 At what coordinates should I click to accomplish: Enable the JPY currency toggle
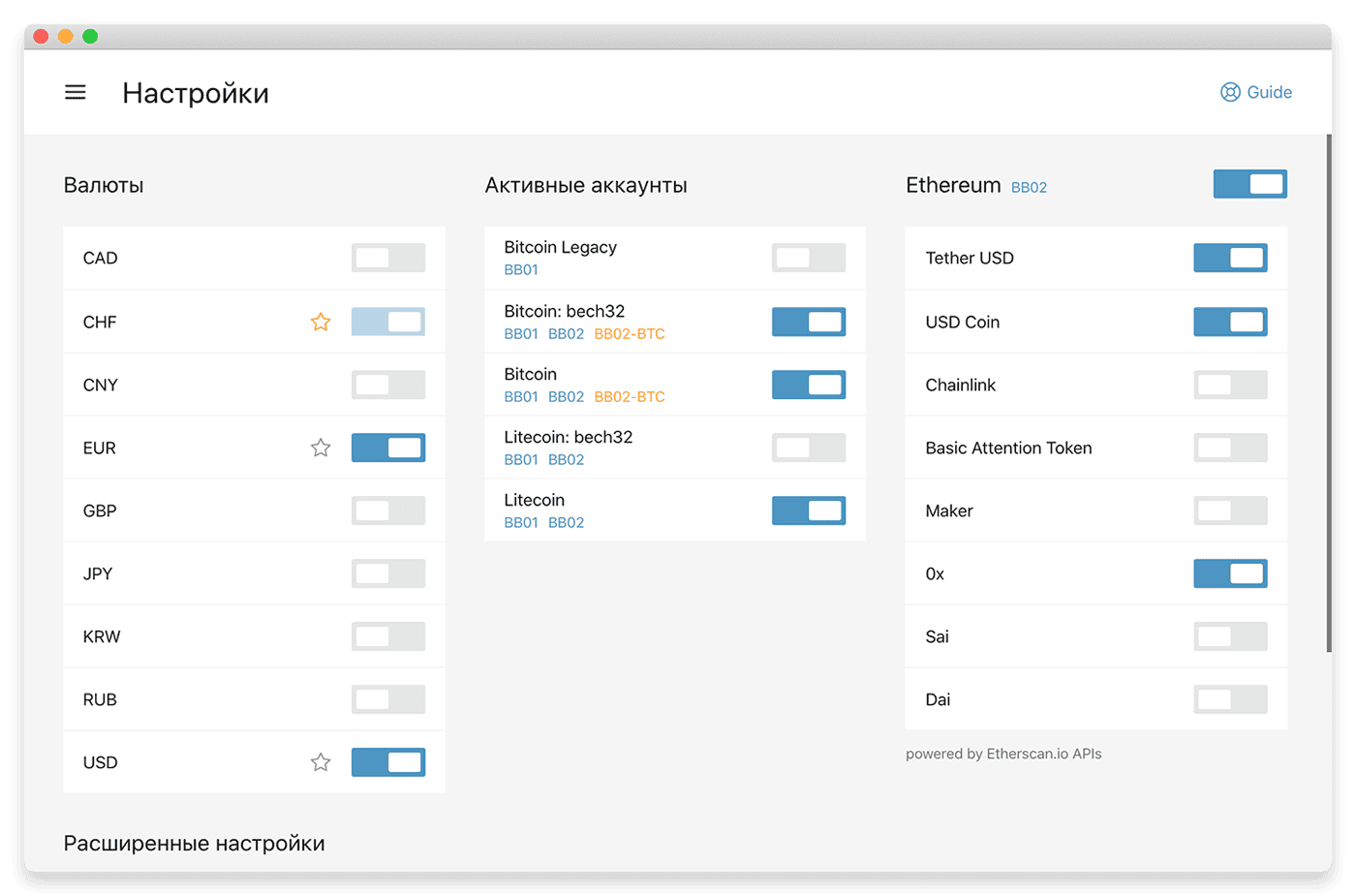388,573
